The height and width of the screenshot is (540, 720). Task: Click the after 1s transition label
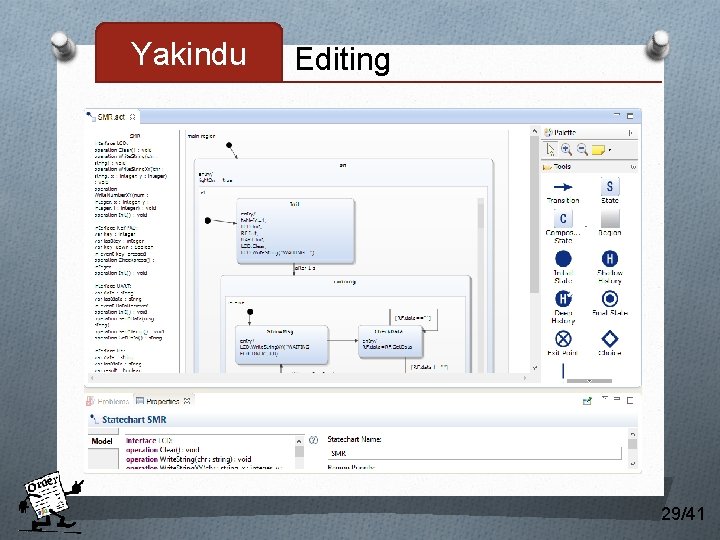[x=305, y=268]
